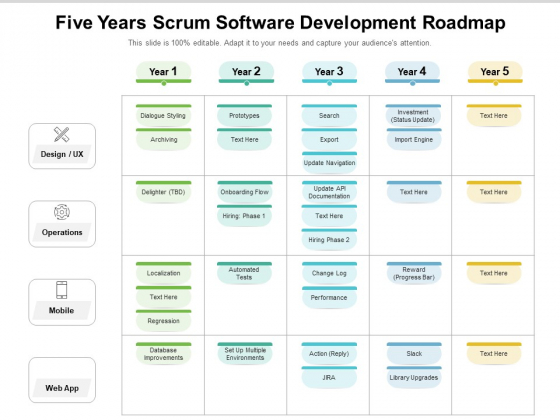Image resolution: width=560 pixels, height=420 pixels.
Task: Select the Action (Reply) item
Action: (x=329, y=353)
